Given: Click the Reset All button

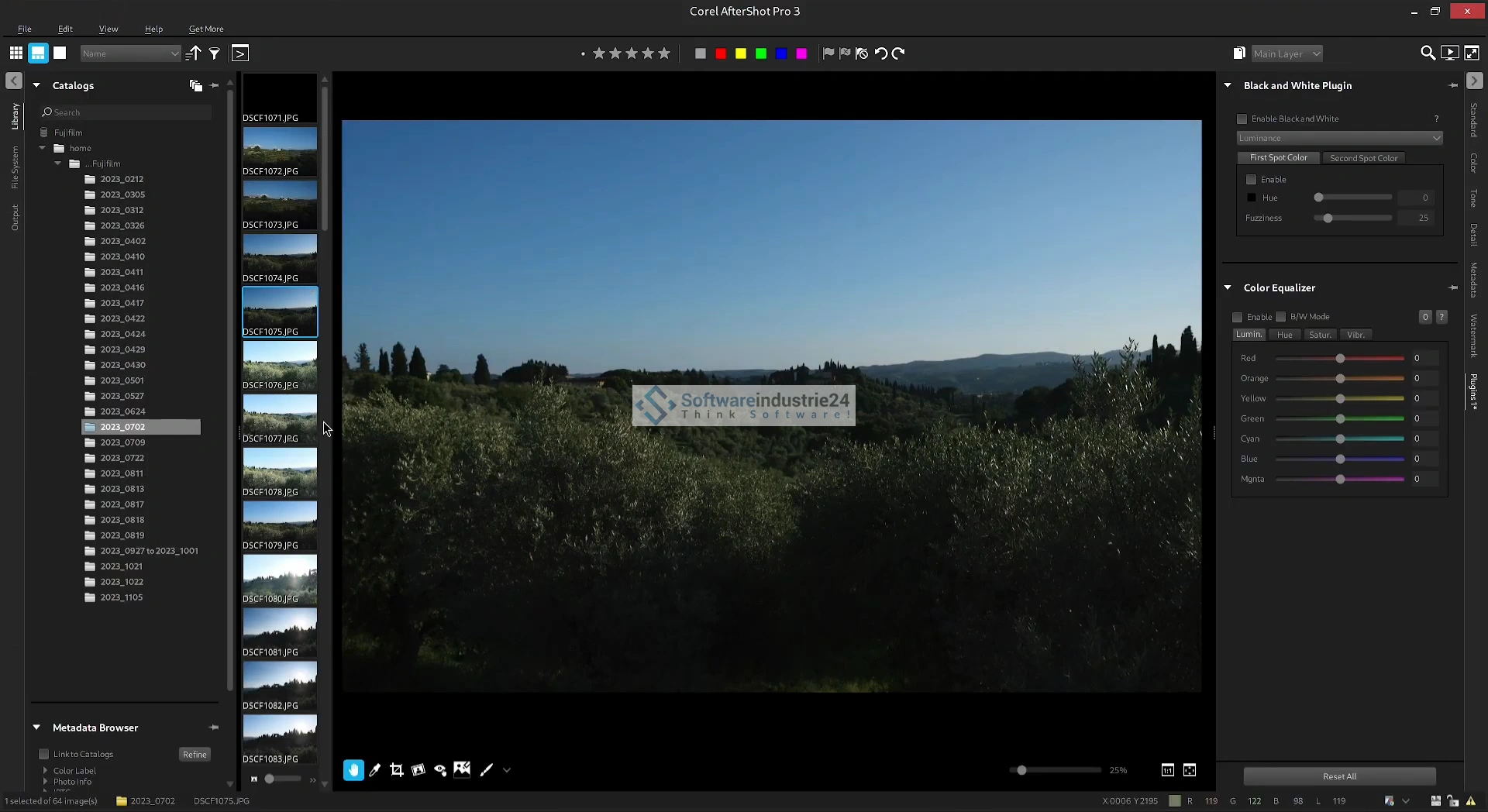Looking at the screenshot, I should [1339, 776].
